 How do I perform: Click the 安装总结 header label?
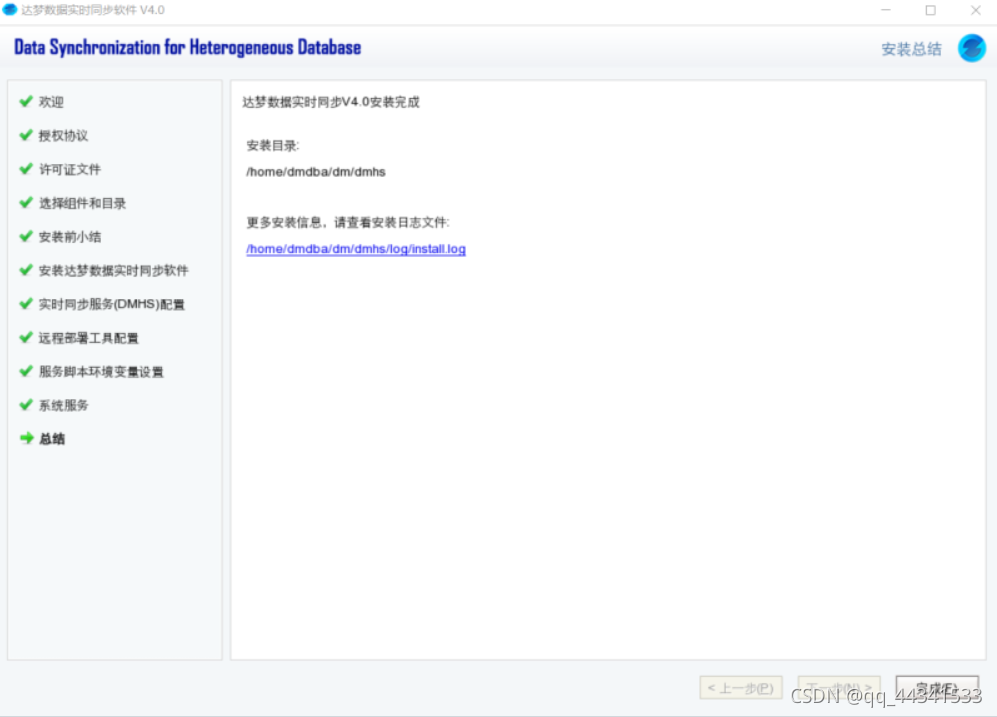pyautogui.click(x=911, y=50)
